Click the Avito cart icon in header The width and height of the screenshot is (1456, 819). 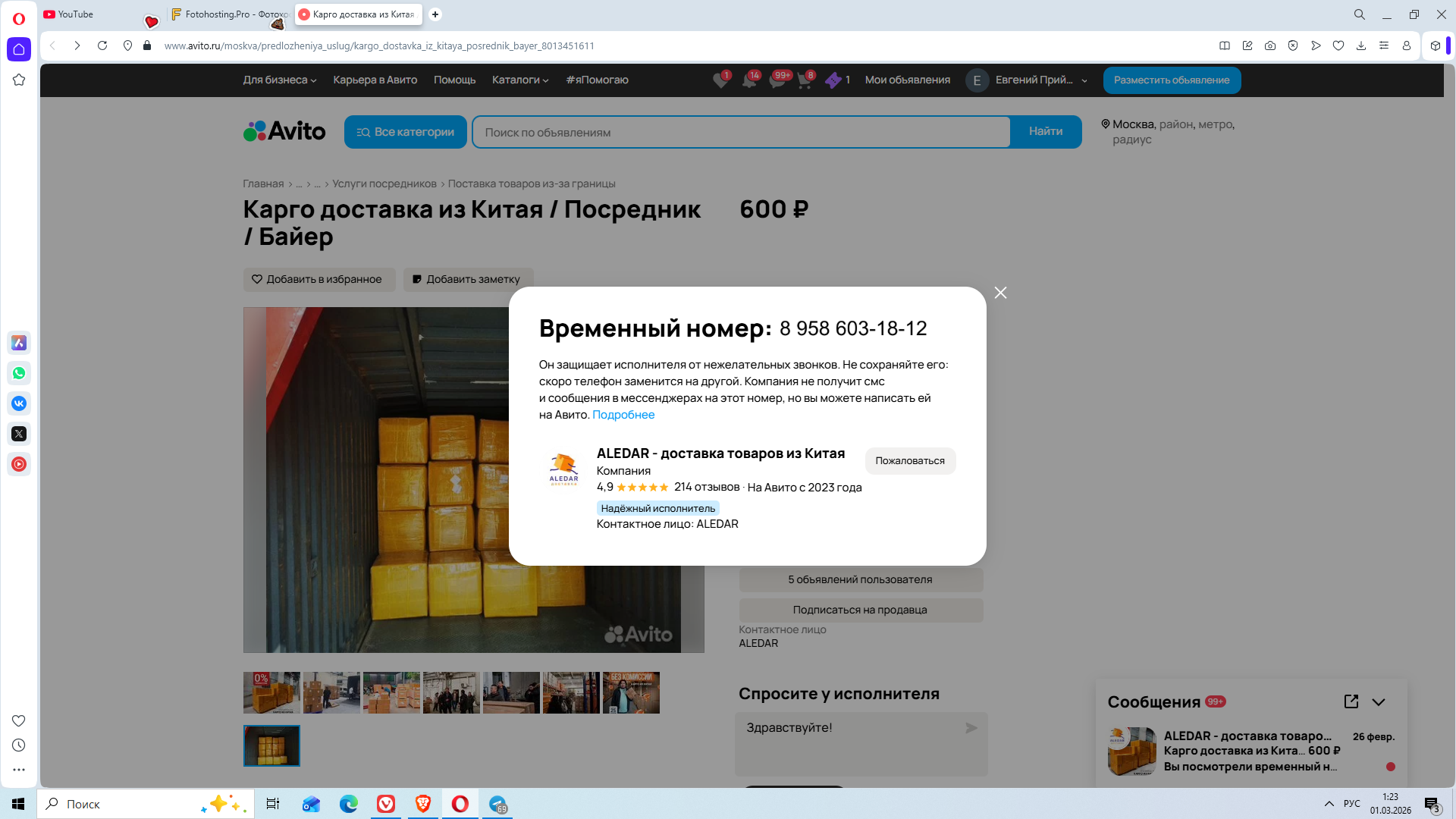click(x=805, y=80)
